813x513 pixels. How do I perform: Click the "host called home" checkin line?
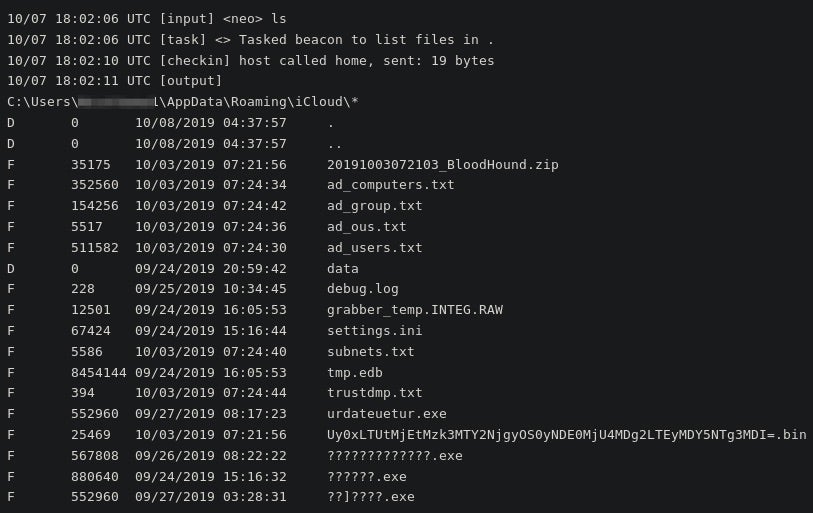(250, 61)
